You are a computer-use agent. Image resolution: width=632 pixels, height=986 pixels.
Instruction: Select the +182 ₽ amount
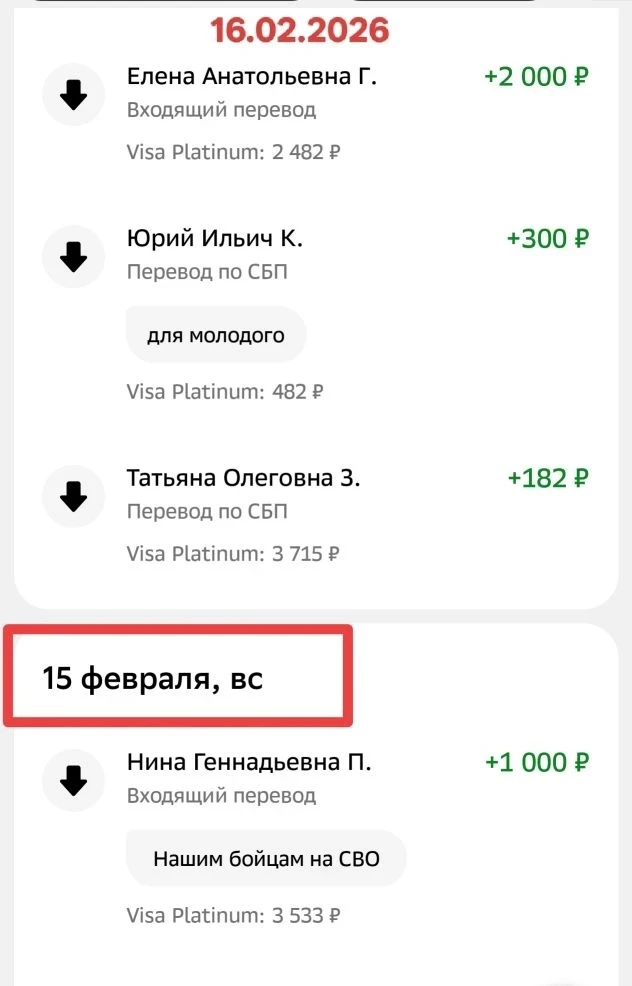tap(548, 478)
